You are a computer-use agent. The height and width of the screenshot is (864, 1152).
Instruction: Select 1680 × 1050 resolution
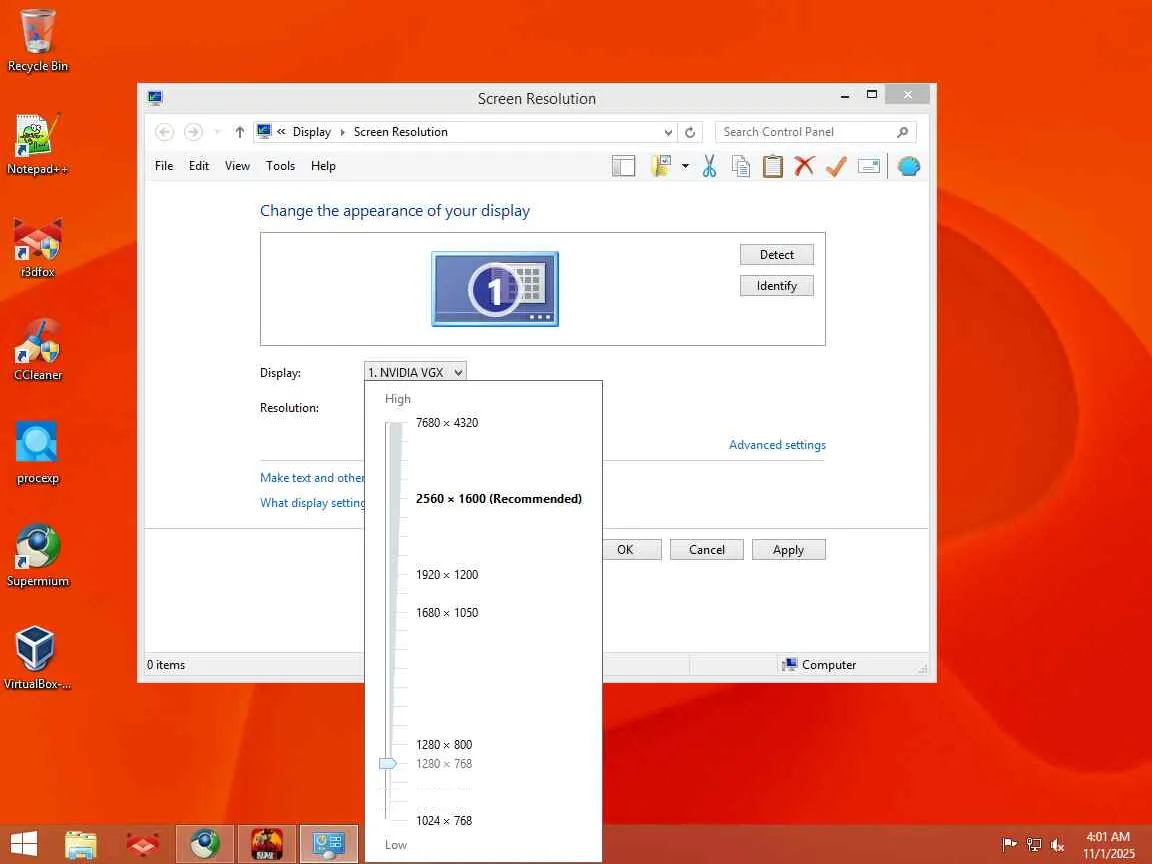coord(447,613)
